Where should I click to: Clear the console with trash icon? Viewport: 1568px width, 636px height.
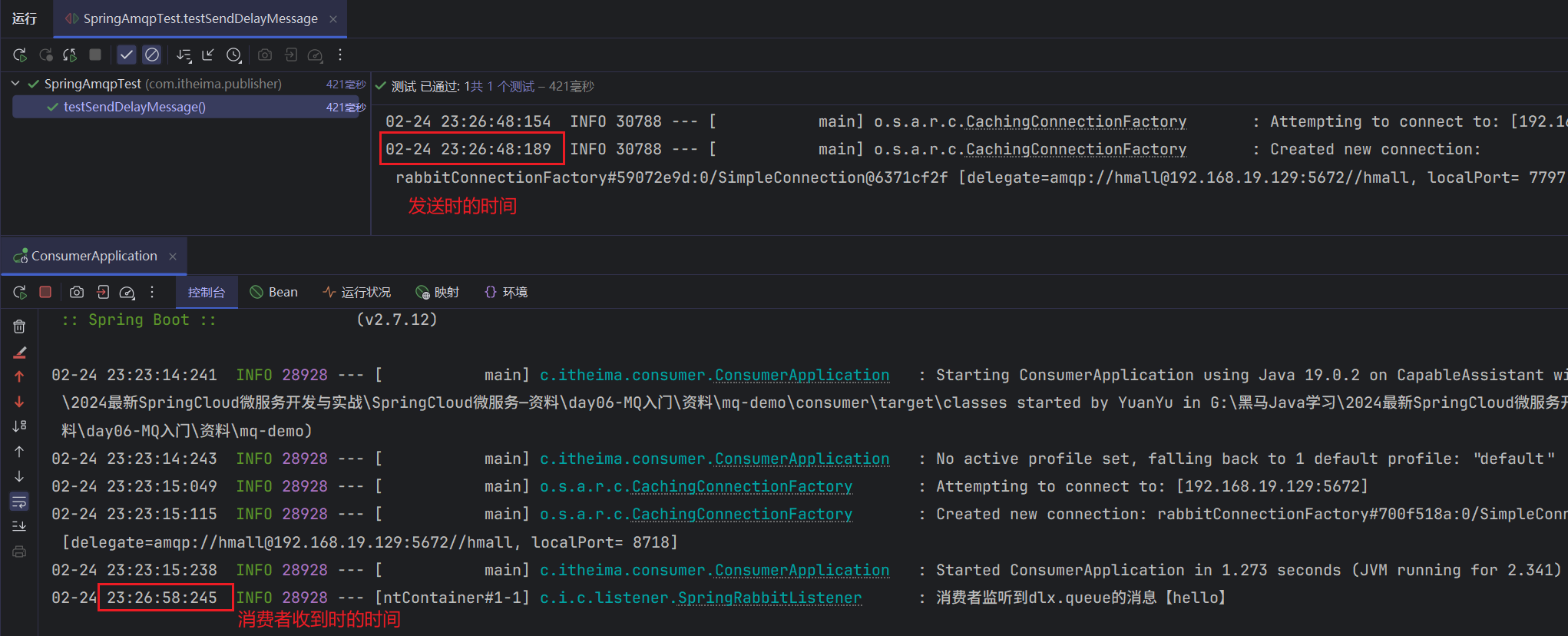19,326
